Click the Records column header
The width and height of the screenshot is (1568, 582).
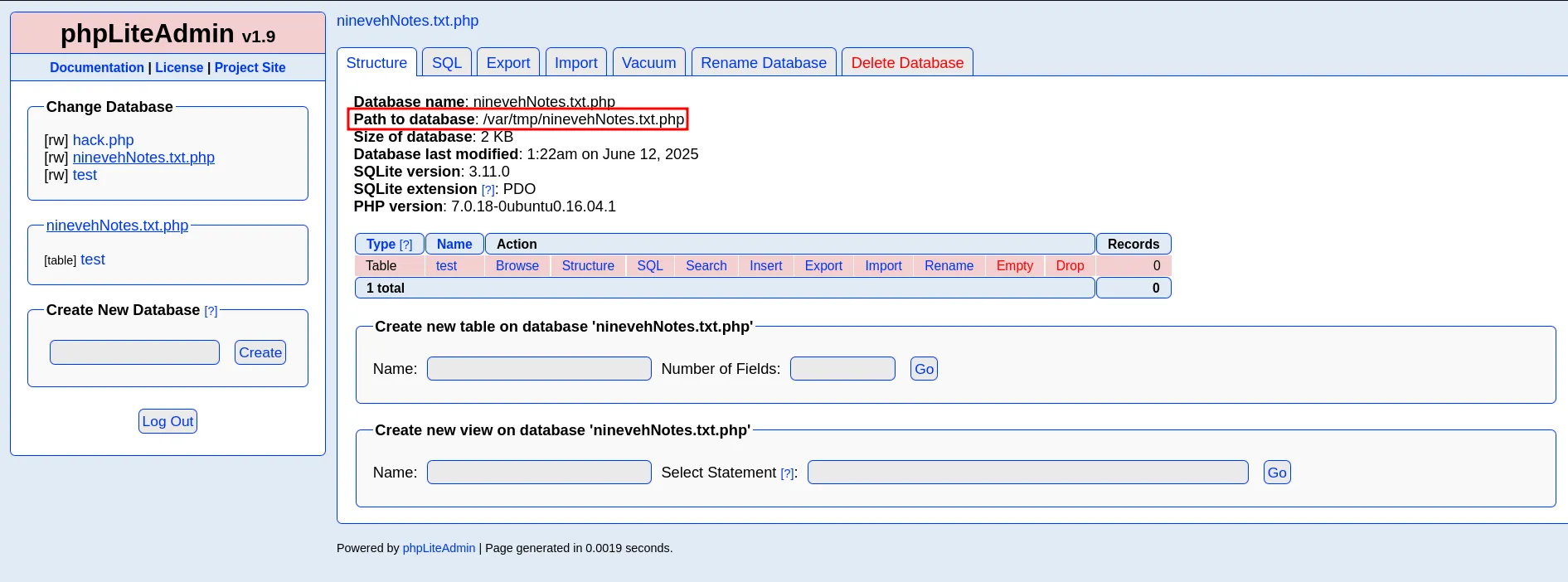1134,244
